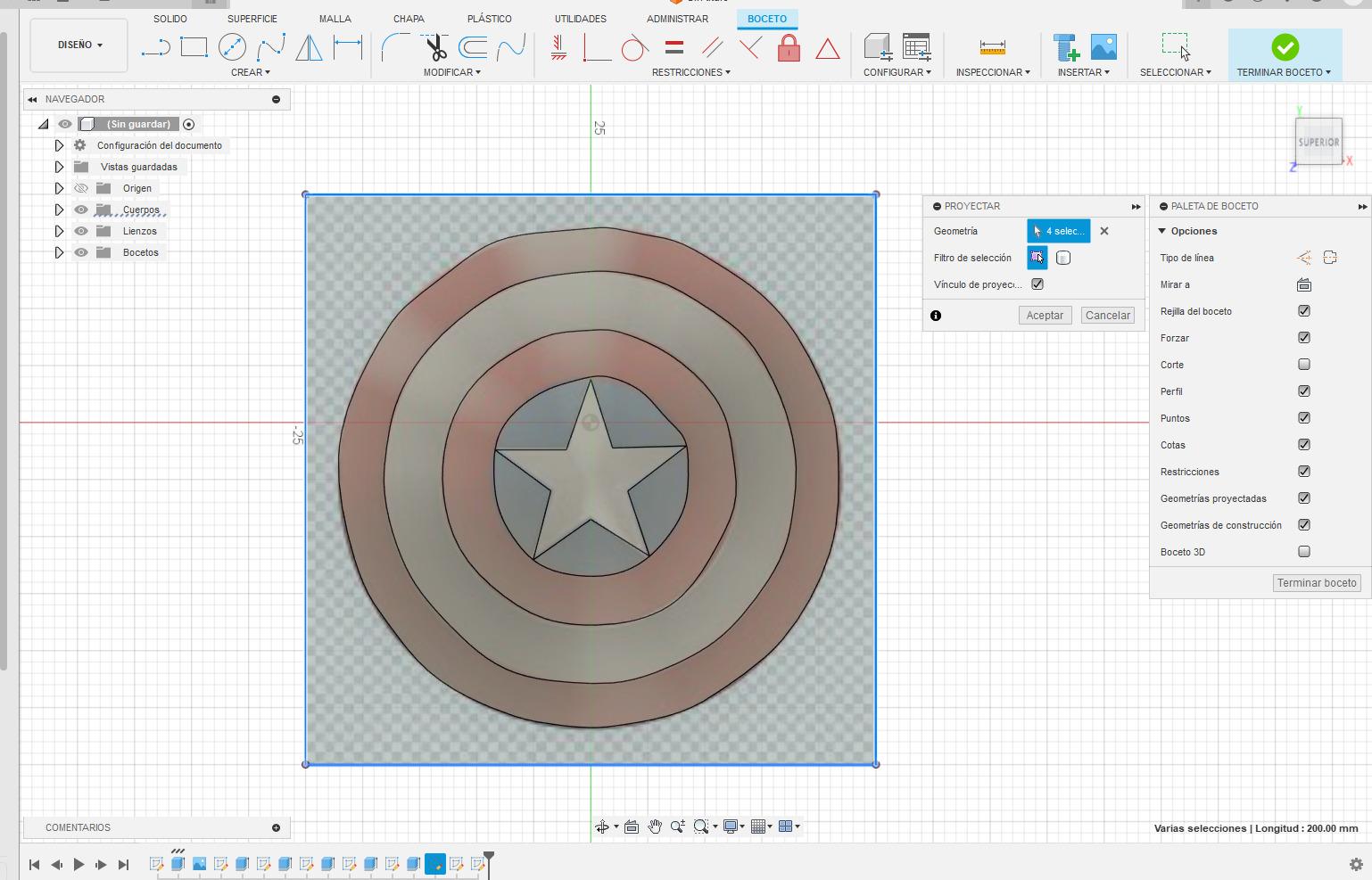This screenshot has height=880, width=1372.
Task: Select the Sketch Dimension tool
Action: [348, 47]
